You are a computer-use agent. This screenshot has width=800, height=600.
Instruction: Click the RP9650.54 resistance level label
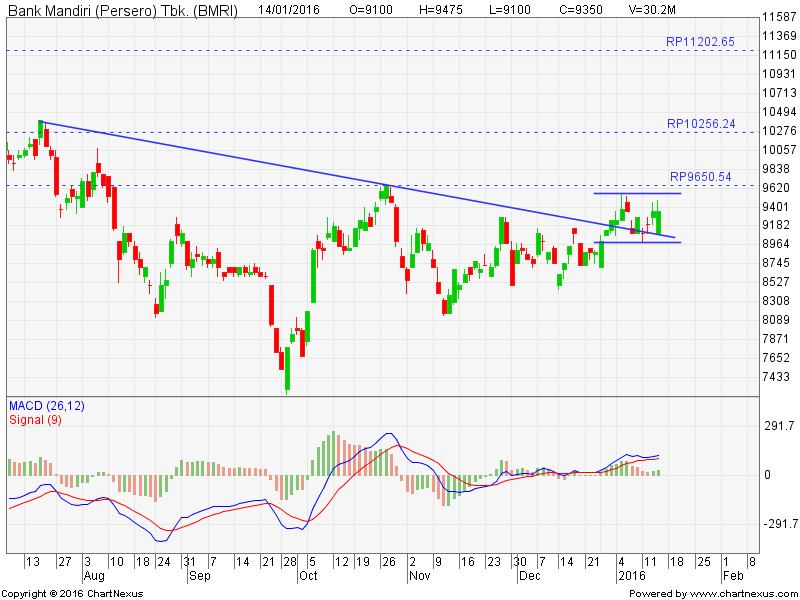[701, 177]
